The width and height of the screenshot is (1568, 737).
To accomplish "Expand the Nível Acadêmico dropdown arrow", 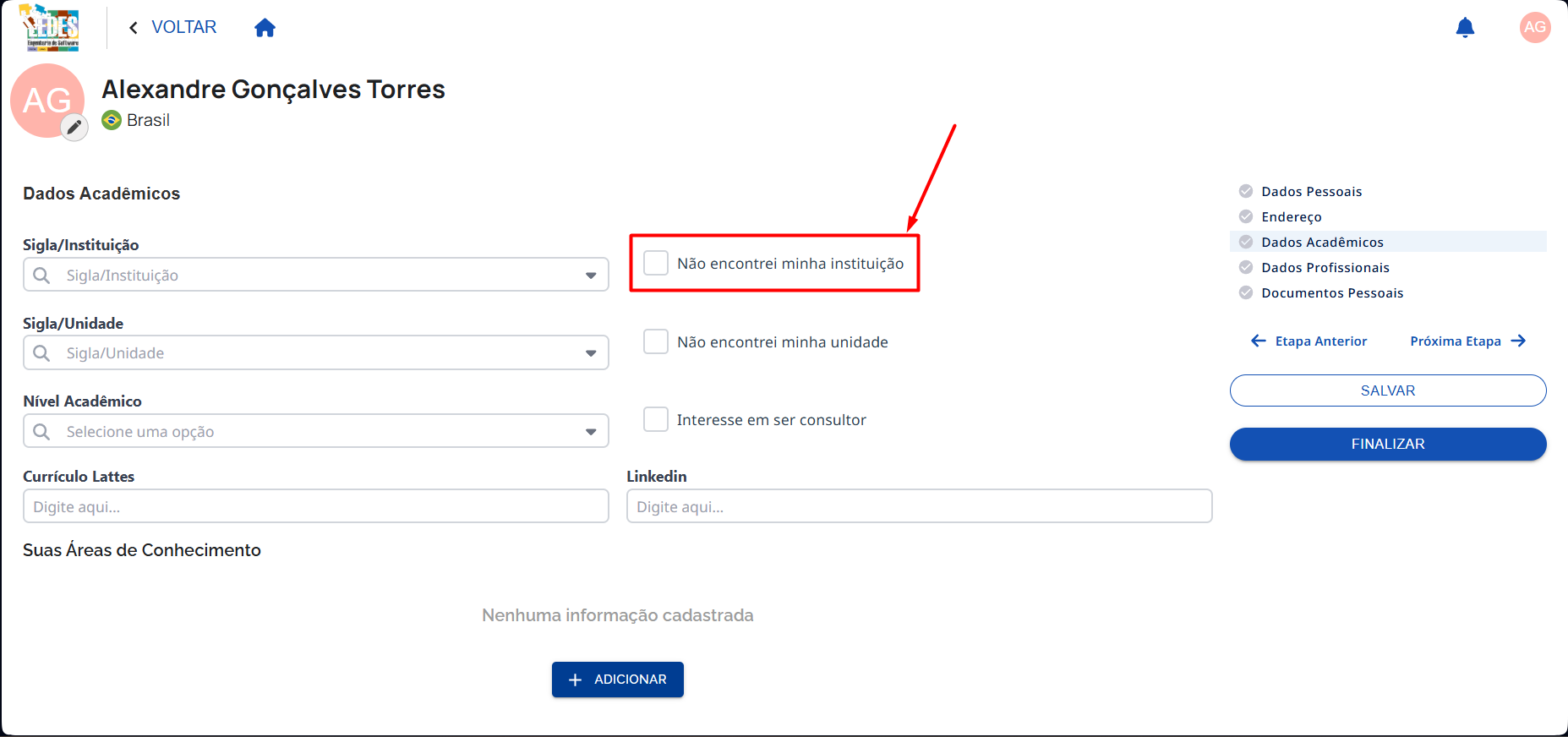I will (591, 432).
